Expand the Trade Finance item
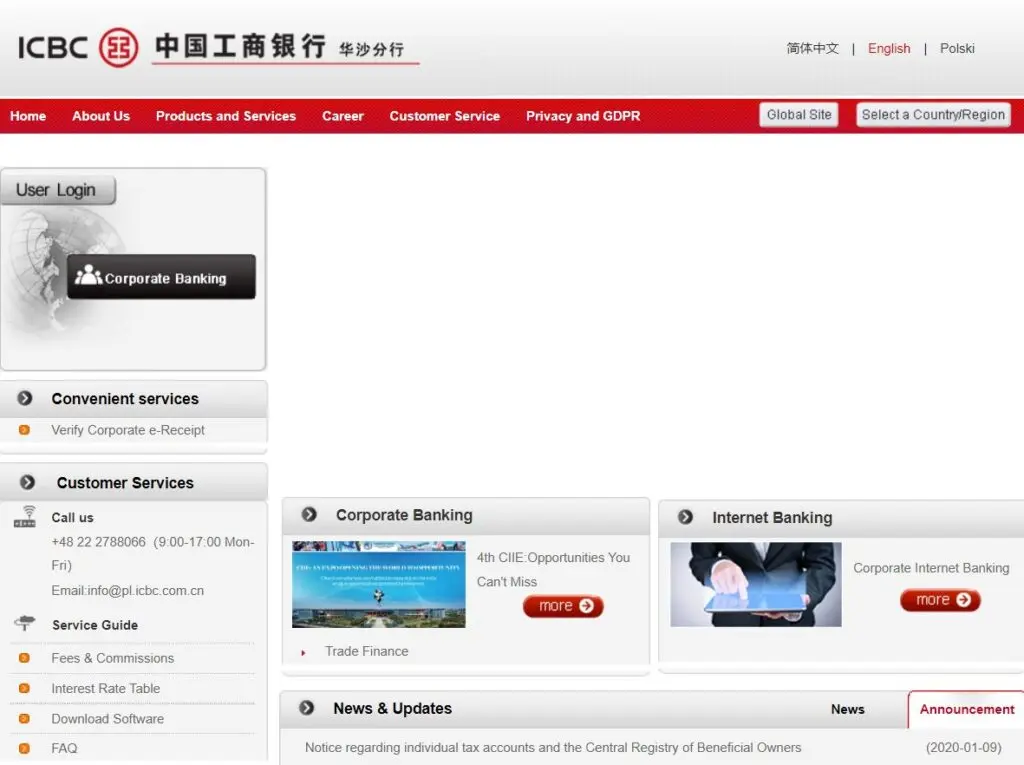Screen dimensions: 1024x765 coord(366,651)
